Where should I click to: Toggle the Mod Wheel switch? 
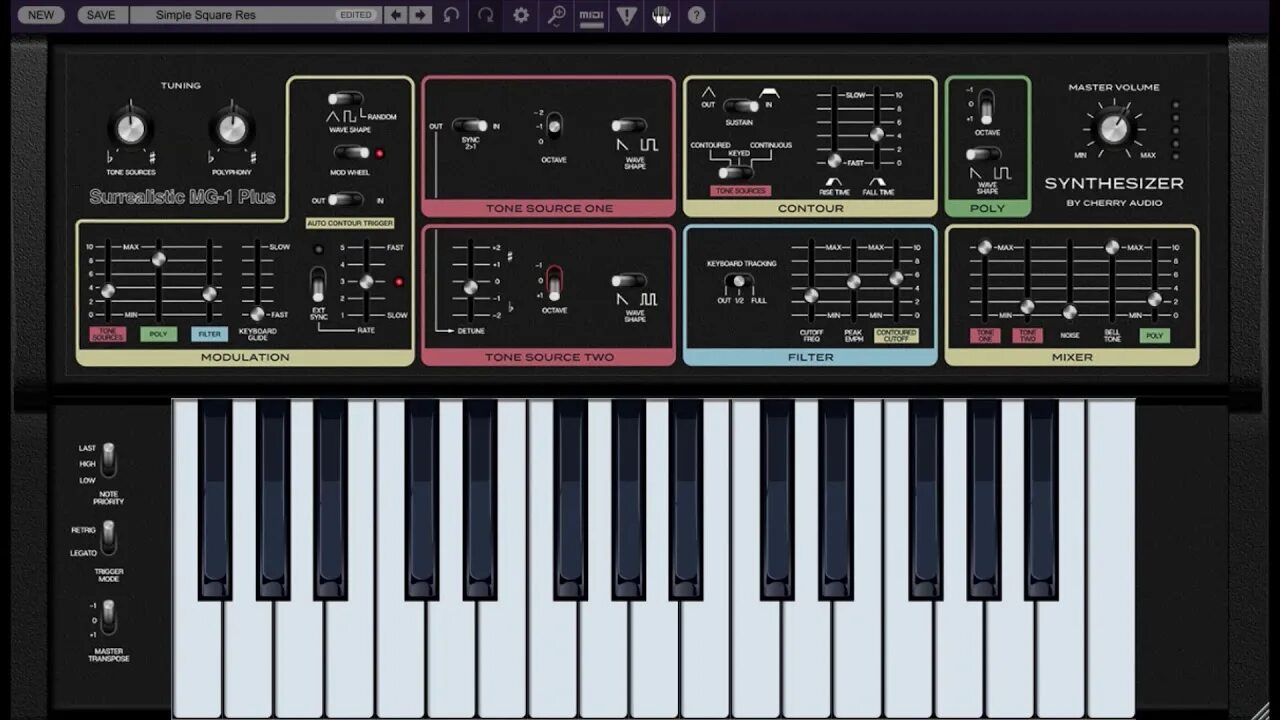[x=351, y=153]
